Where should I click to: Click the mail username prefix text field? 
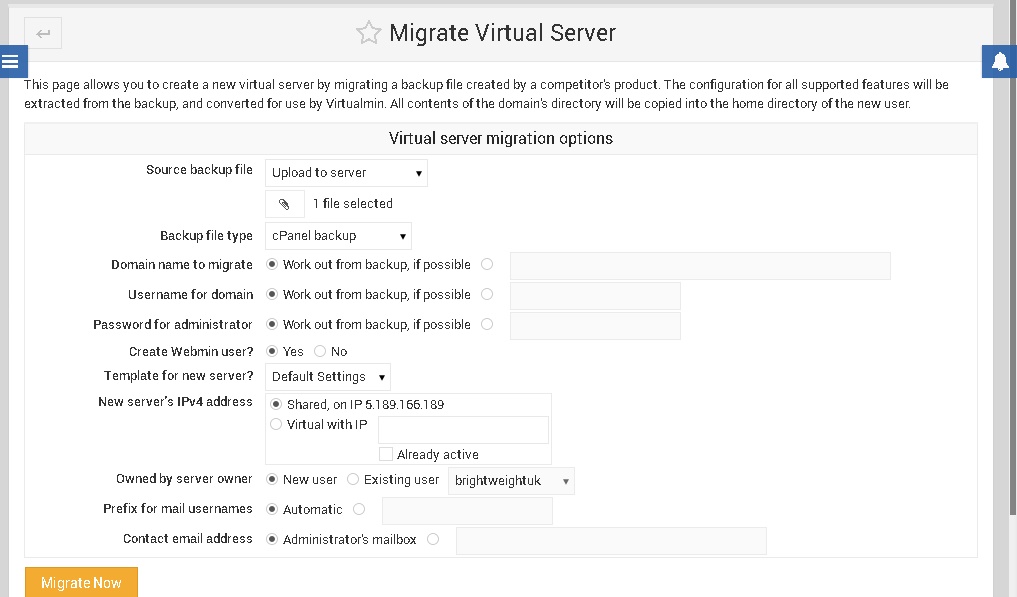pos(467,511)
